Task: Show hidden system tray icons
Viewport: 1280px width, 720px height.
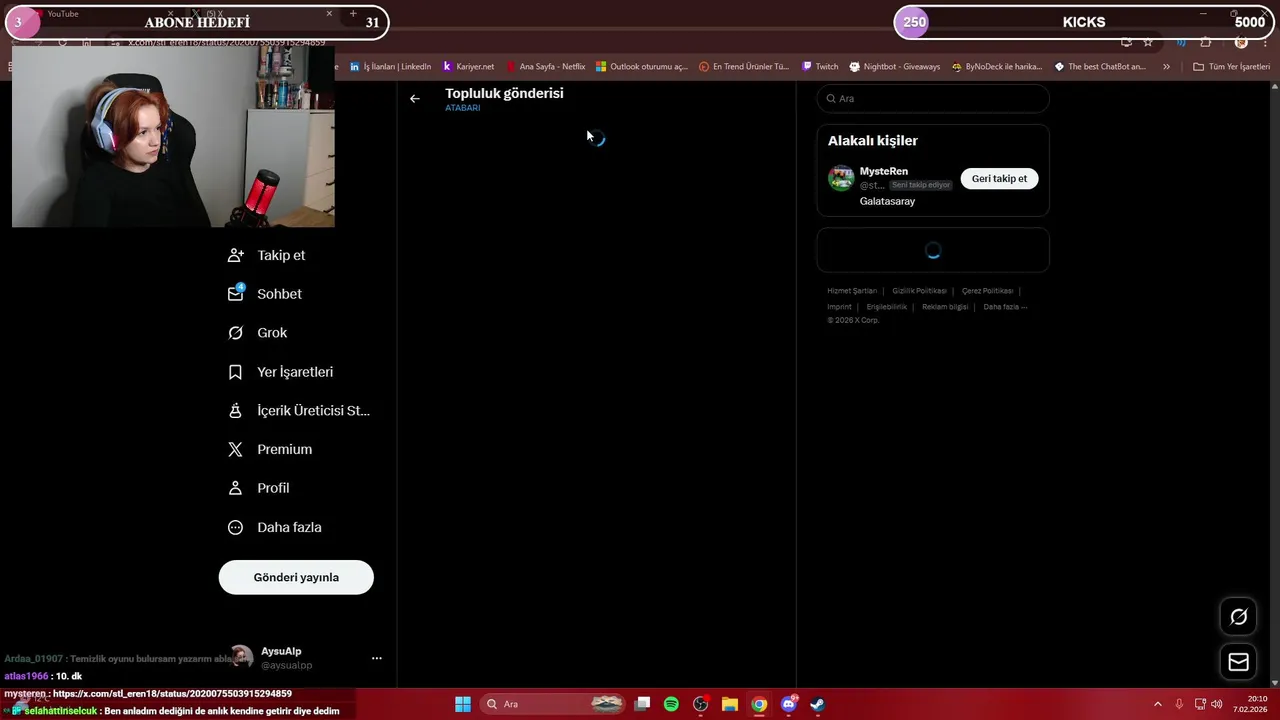Action: pyautogui.click(x=1158, y=704)
